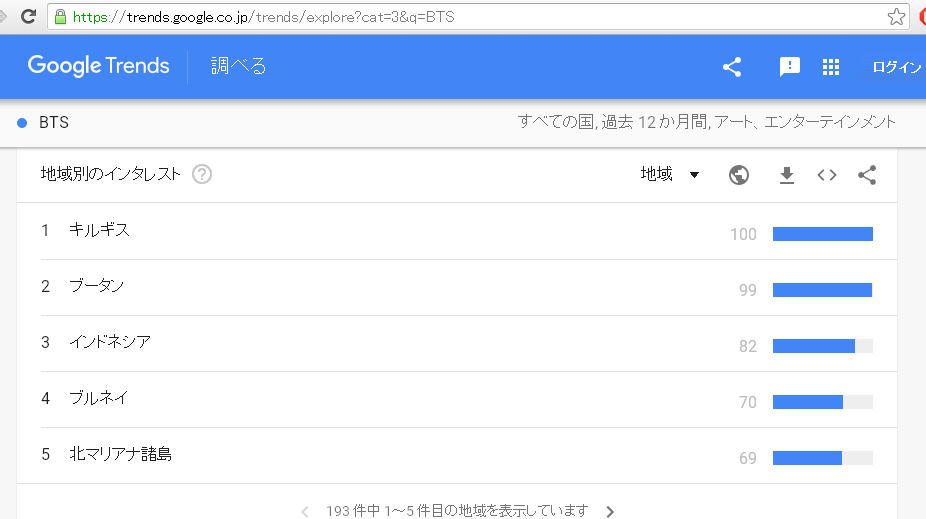
Task: Click the embed code icon
Action: click(827, 175)
